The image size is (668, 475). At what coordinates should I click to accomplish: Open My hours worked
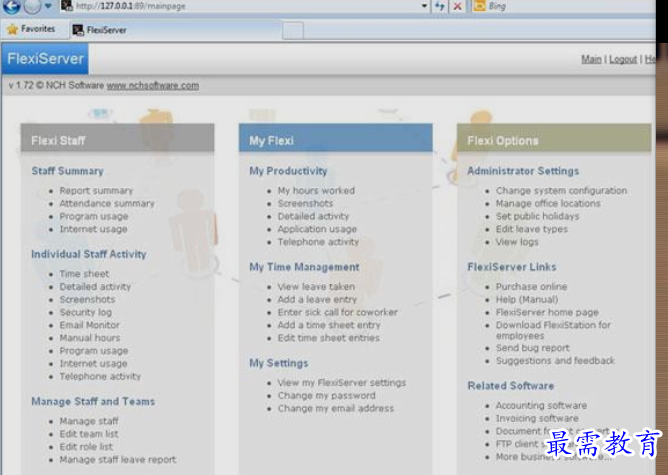click(x=316, y=190)
